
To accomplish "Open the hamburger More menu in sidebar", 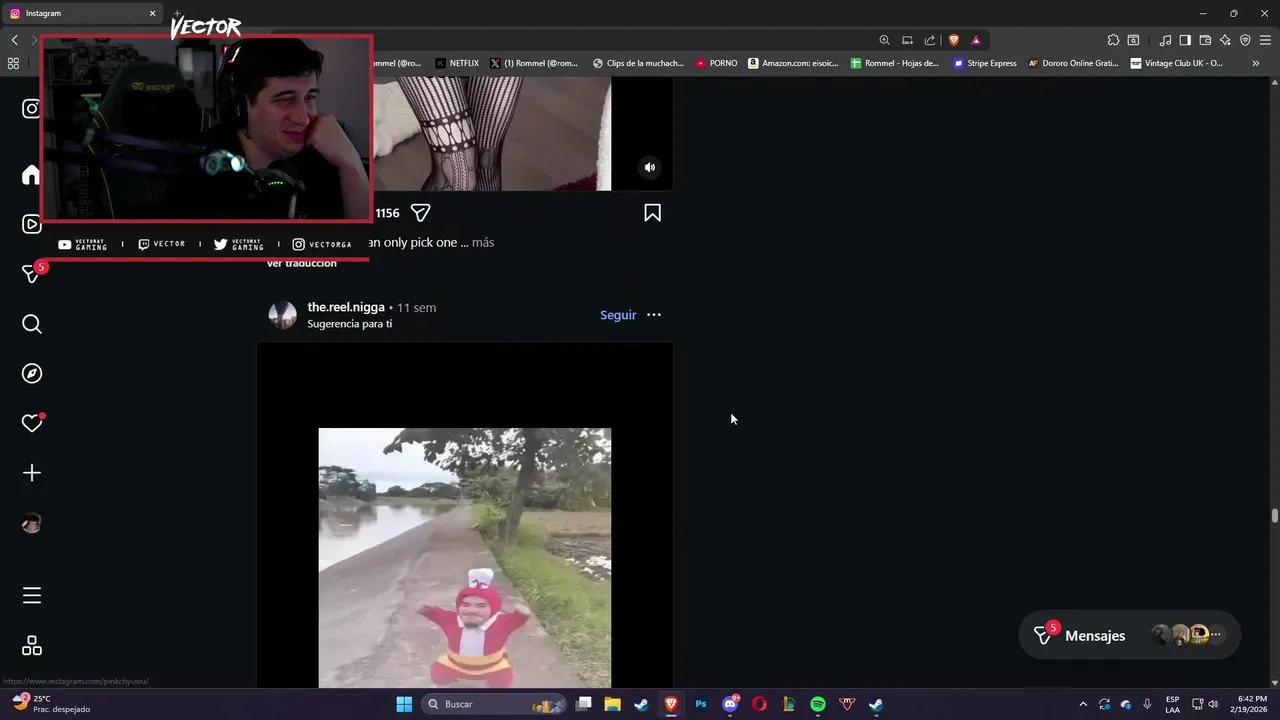I will pos(32,595).
